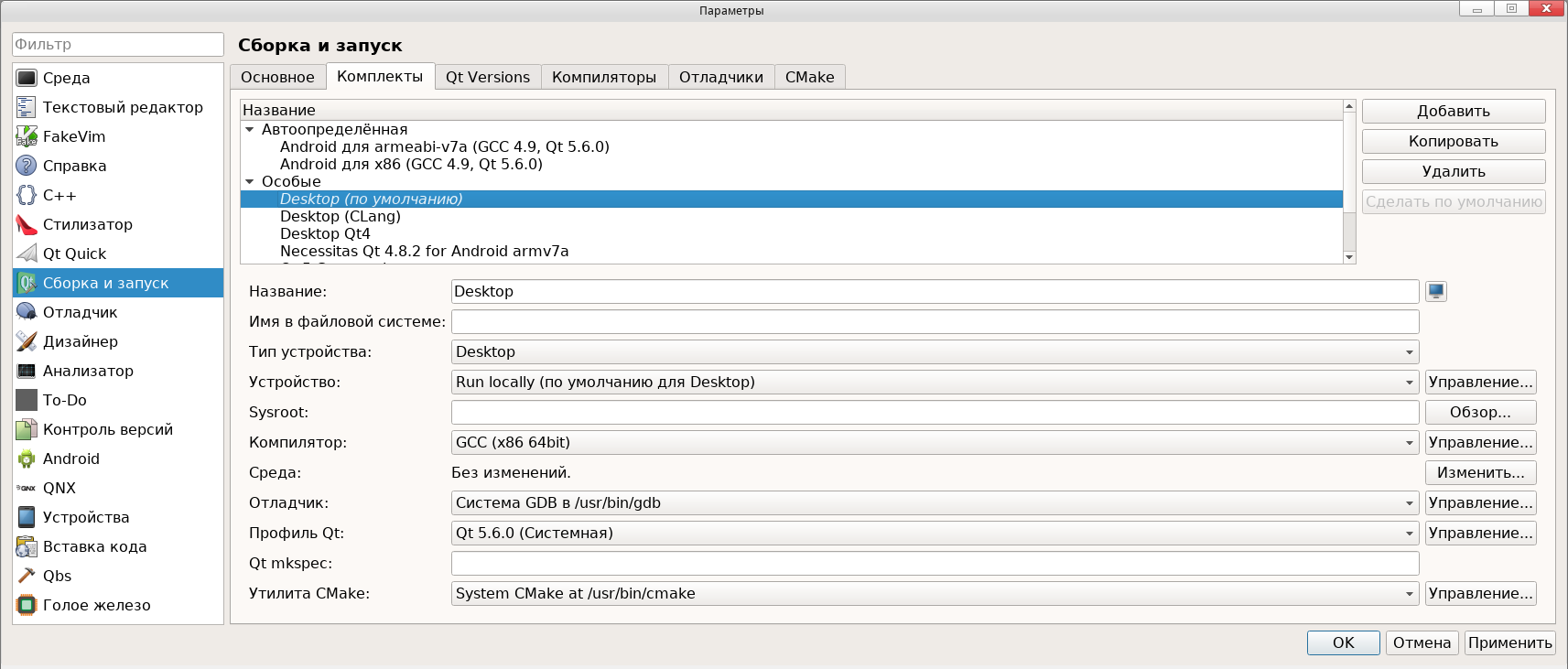Collapse the Автоопределённая kit group
1568x669 pixels.
[x=250, y=130]
